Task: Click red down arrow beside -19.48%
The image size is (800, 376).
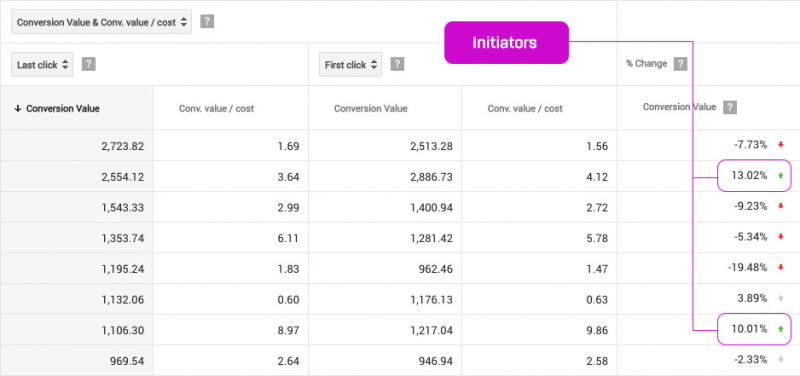Action: tap(780, 267)
